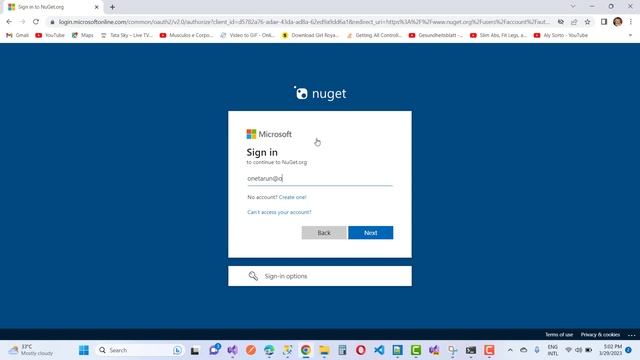The height and width of the screenshot is (360, 640).
Task: Open the browser side panel icon
Action: [604, 22]
